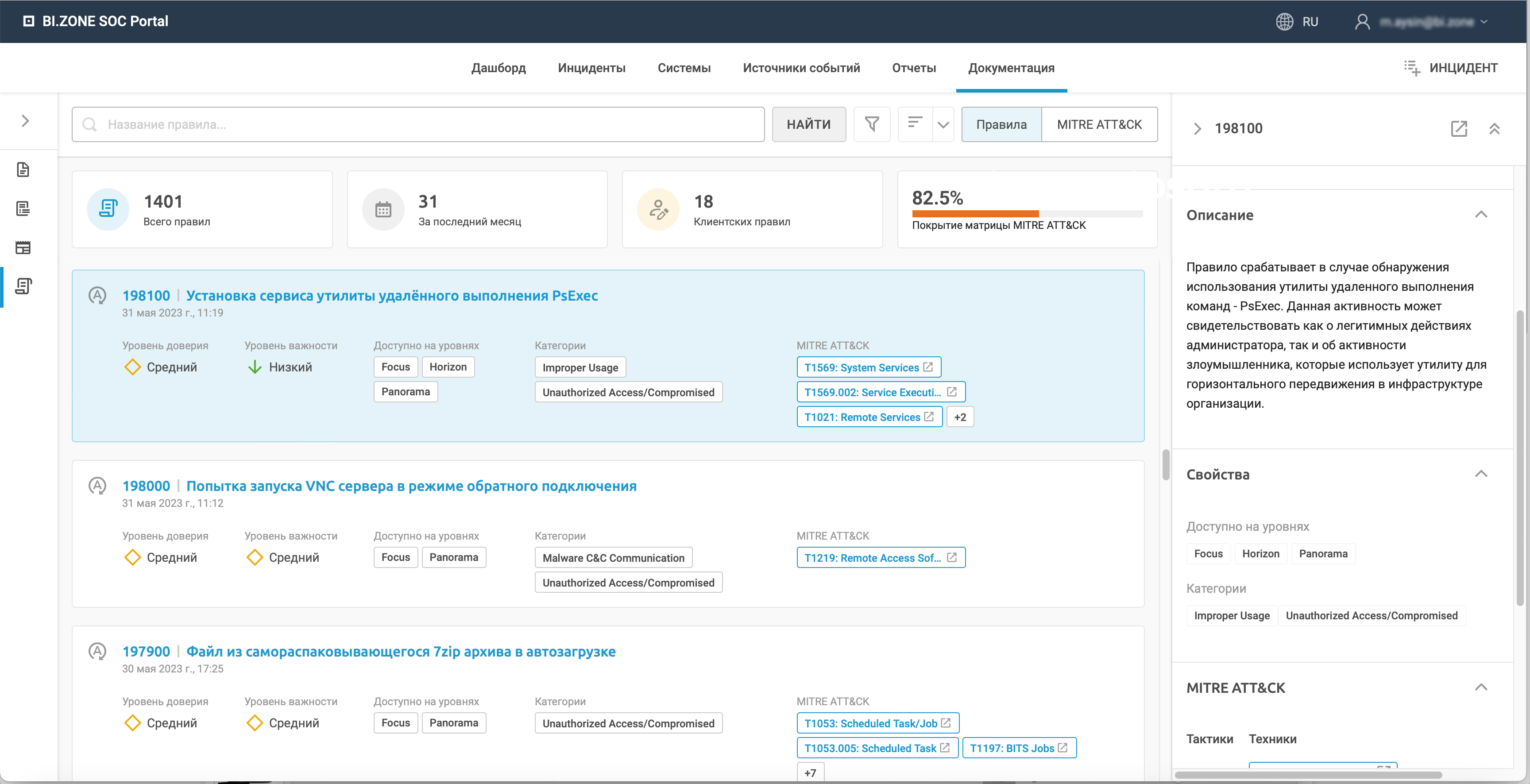This screenshot has height=784, width=1530.
Task: Open the sort options dropdown arrow
Action: point(943,125)
